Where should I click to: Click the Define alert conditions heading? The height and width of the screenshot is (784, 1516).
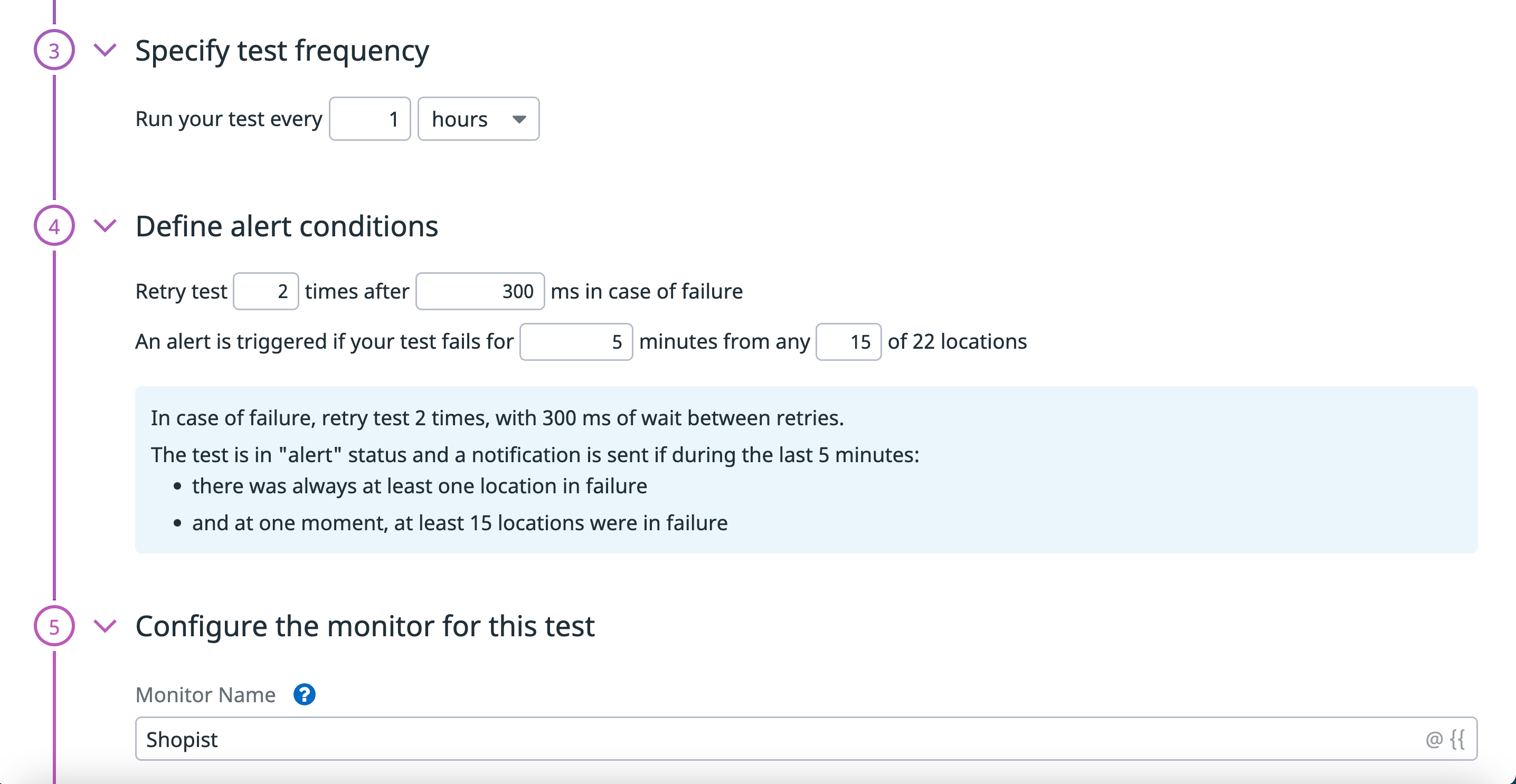(287, 226)
